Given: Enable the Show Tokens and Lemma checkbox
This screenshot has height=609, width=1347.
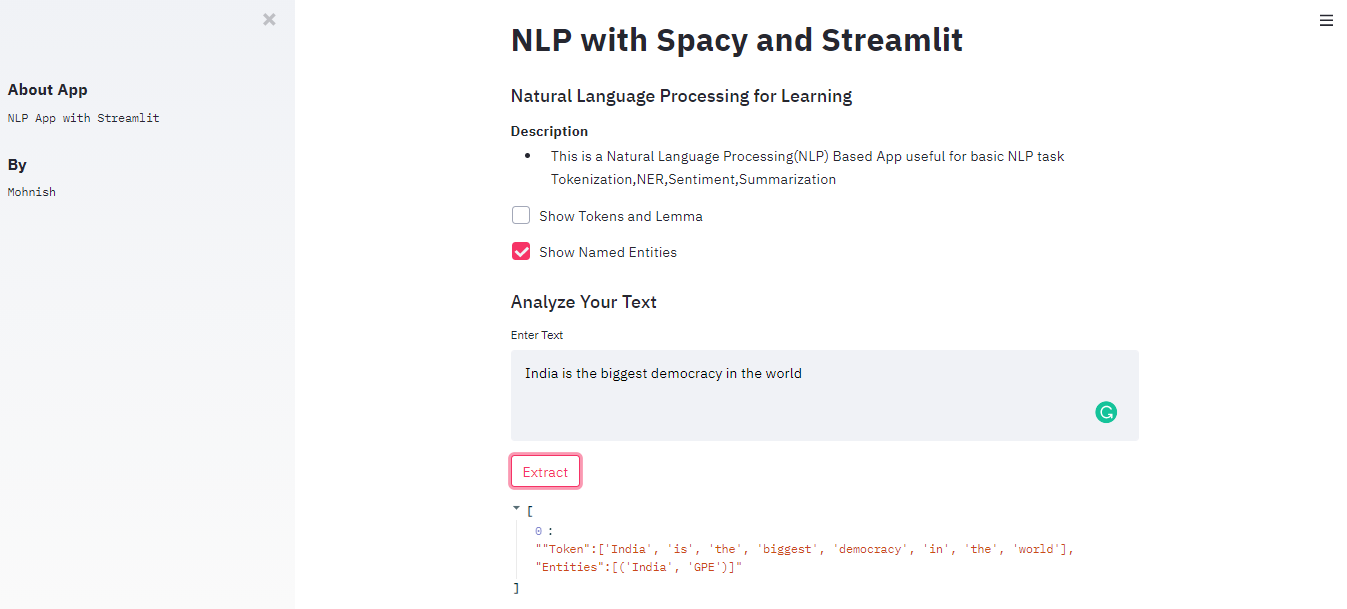Looking at the screenshot, I should 520,214.
